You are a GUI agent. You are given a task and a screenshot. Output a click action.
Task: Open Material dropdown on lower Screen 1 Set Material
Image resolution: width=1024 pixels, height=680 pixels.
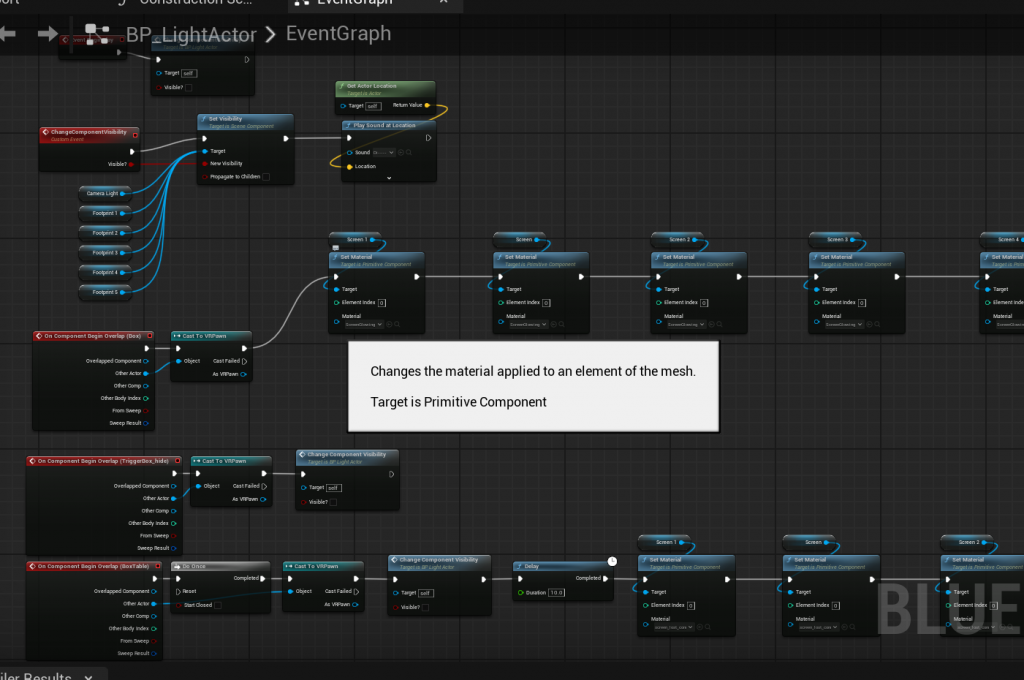[x=674, y=627]
